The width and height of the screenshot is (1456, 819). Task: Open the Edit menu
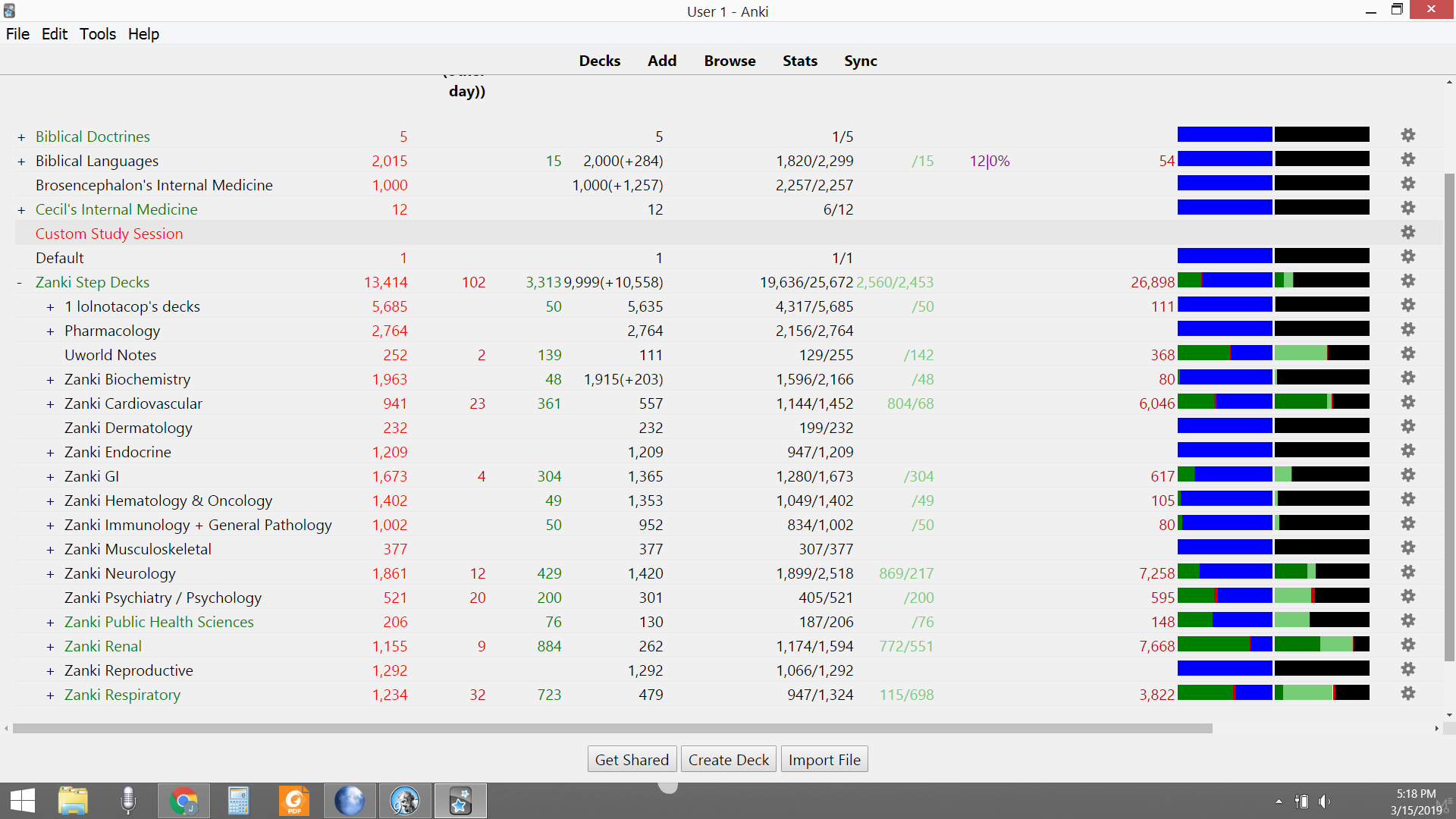point(55,34)
